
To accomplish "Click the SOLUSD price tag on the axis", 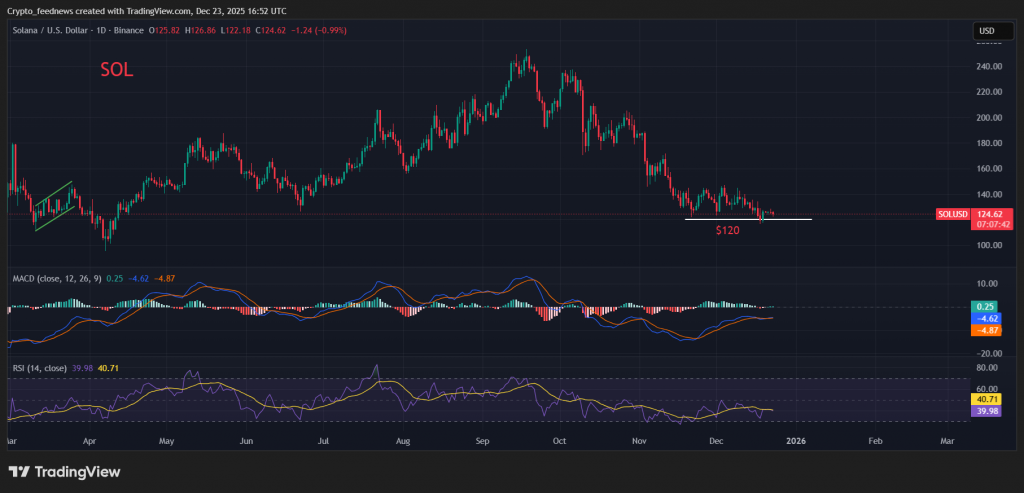I will click(951, 214).
